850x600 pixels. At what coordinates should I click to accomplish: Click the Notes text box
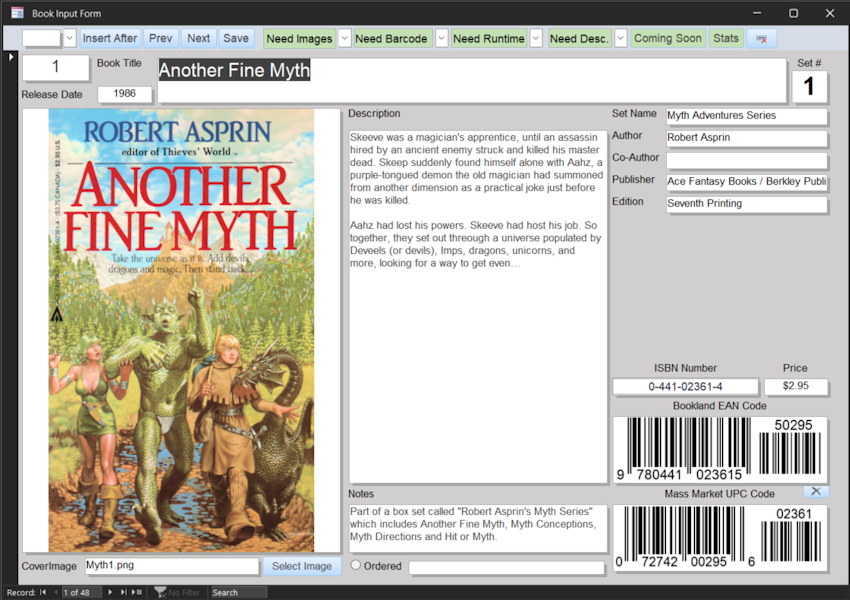pyautogui.click(x=478, y=528)
